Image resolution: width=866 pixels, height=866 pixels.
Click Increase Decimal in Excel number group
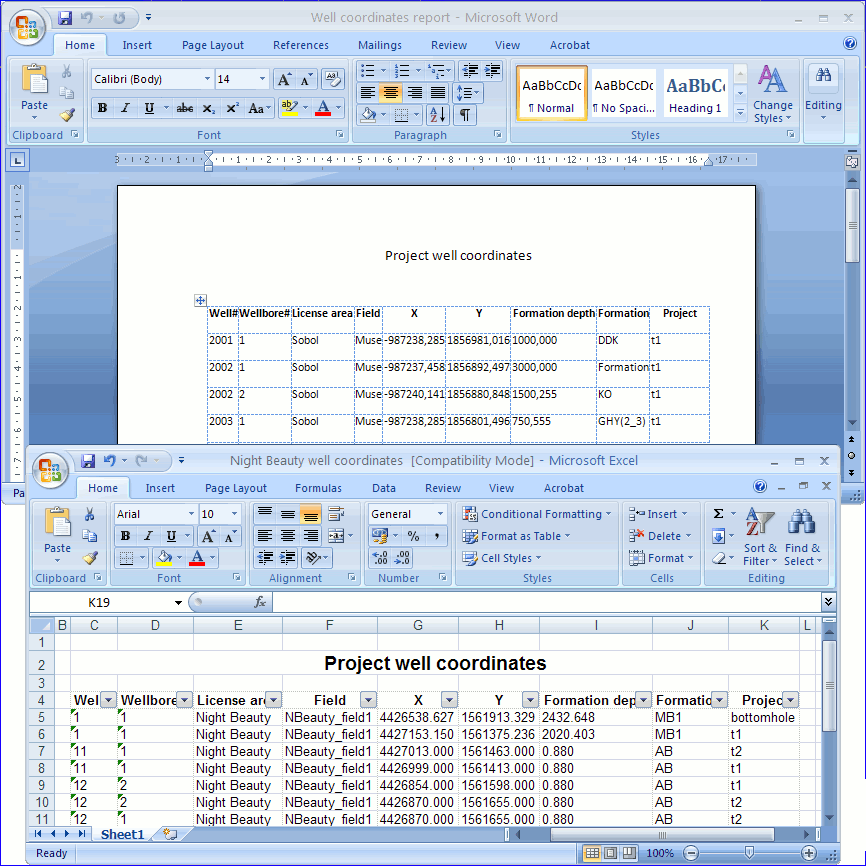pos(380,558)
